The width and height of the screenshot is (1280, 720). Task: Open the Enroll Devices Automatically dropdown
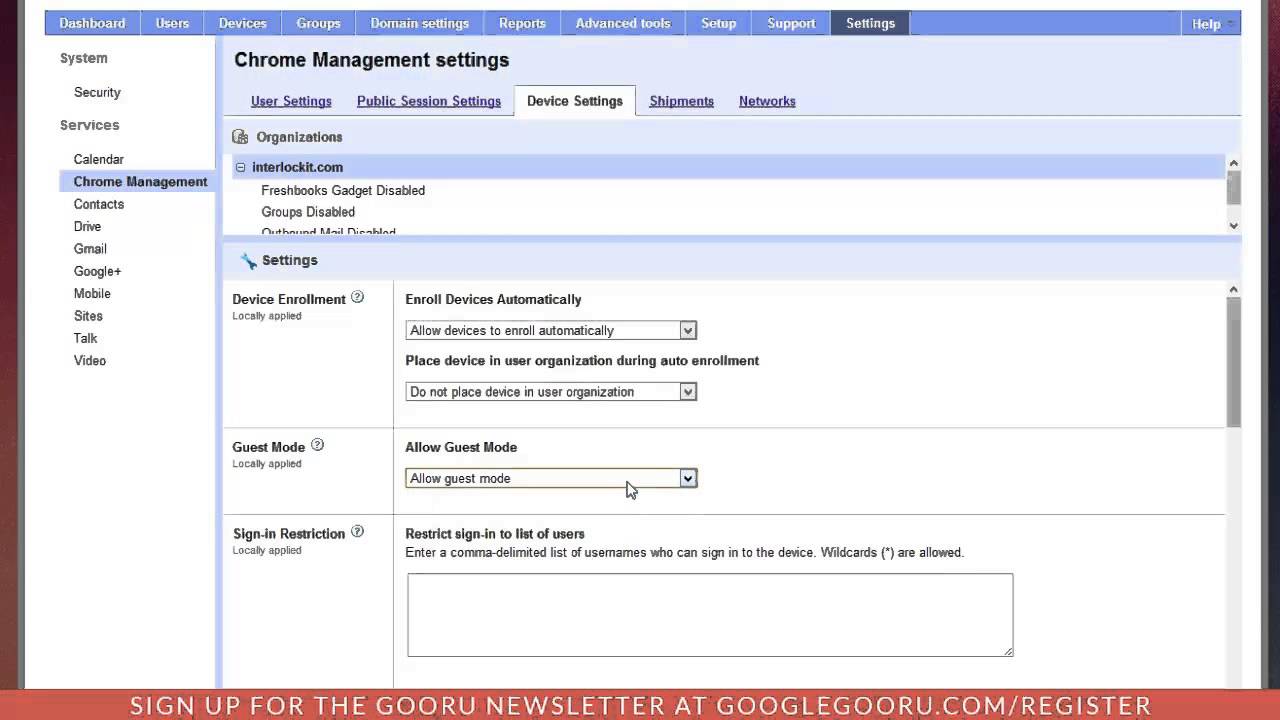tap(551, 330)
